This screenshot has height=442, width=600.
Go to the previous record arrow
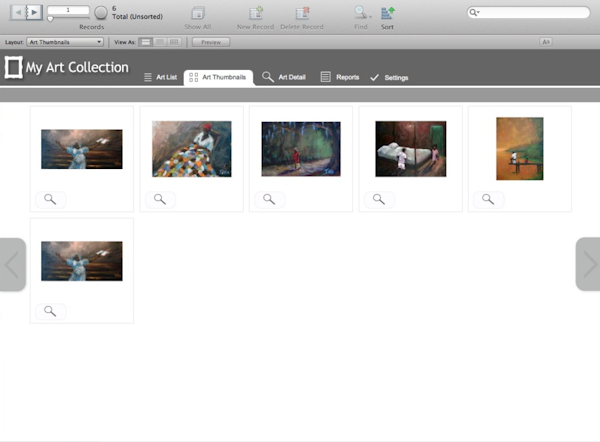tap(20, 12)
